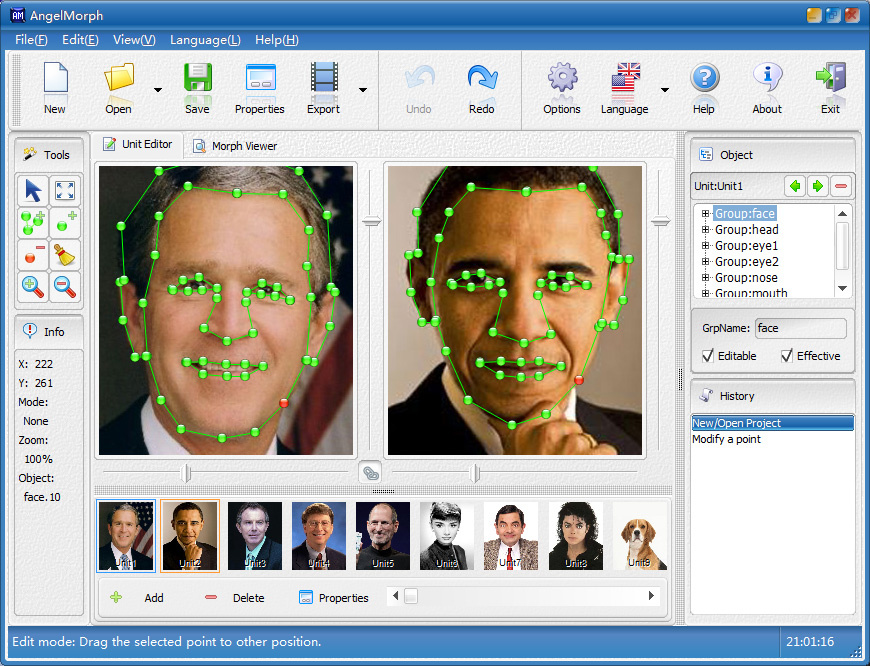Uncheck the Editable checkbox

click(708, 356)
